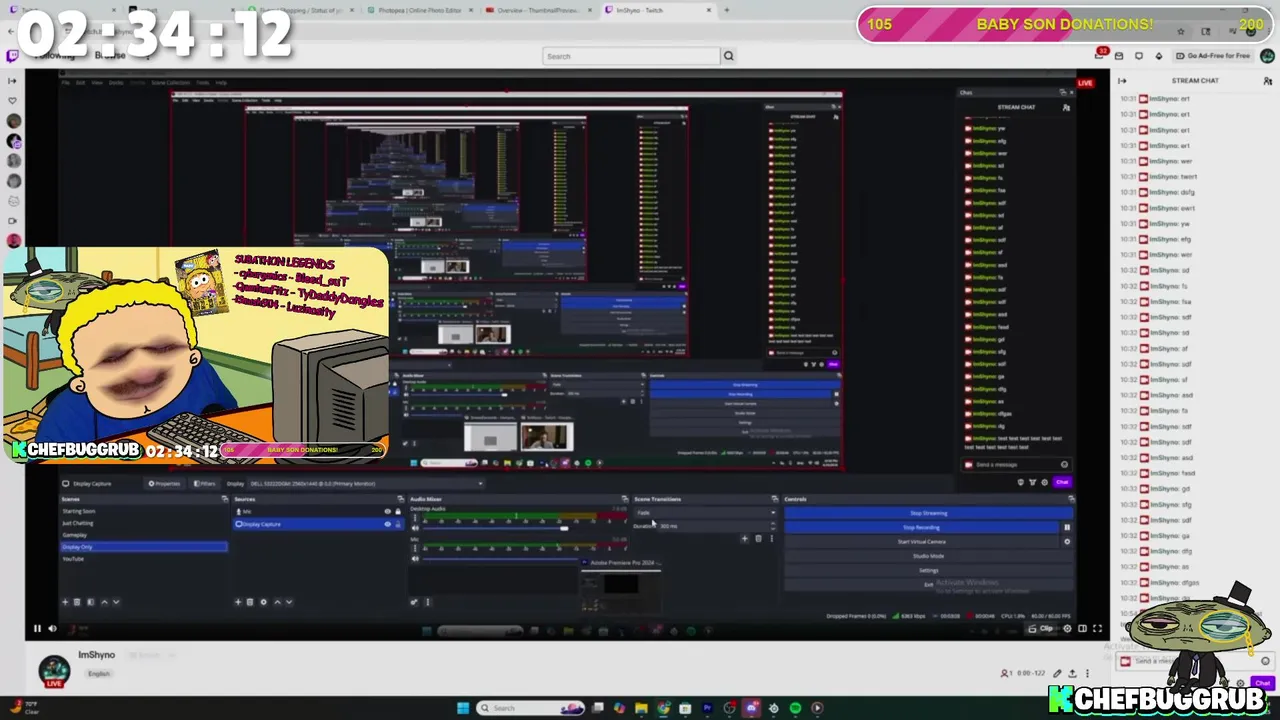Enter fullscreen on the Twitch player
Screen dimensions: 1280x720
1097,629
